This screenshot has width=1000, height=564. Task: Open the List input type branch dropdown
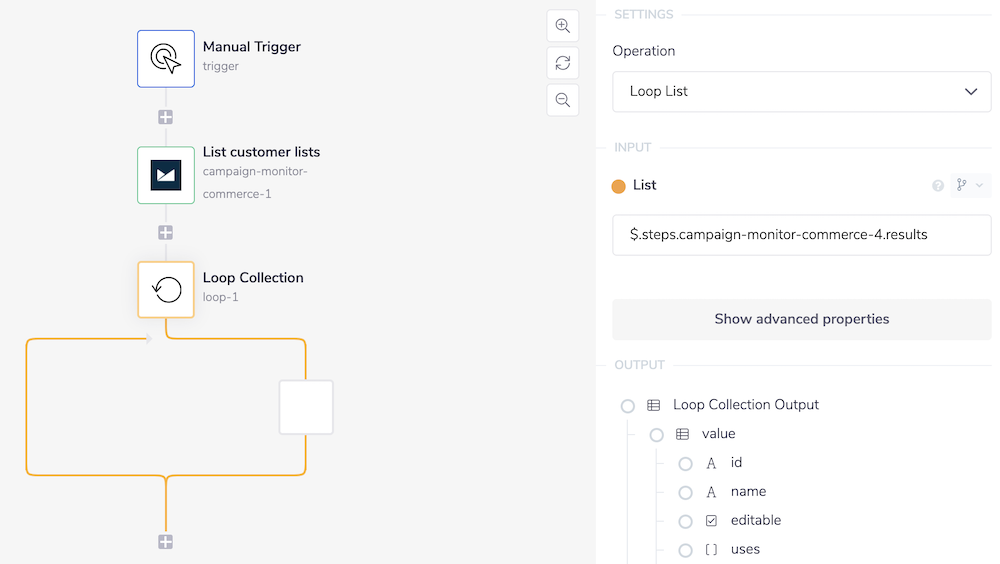point(969,185)
